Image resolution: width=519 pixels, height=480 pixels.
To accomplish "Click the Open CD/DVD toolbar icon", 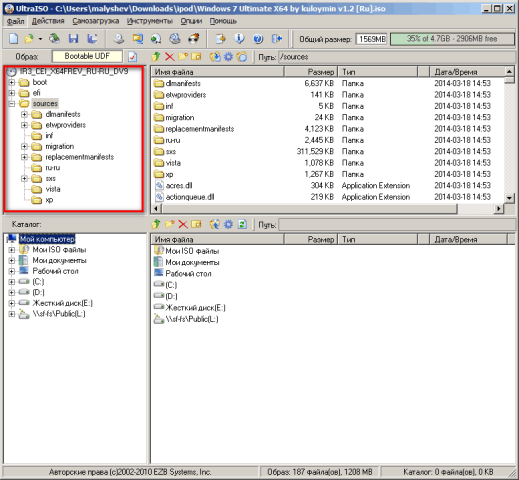I will [x=54, y=39].
